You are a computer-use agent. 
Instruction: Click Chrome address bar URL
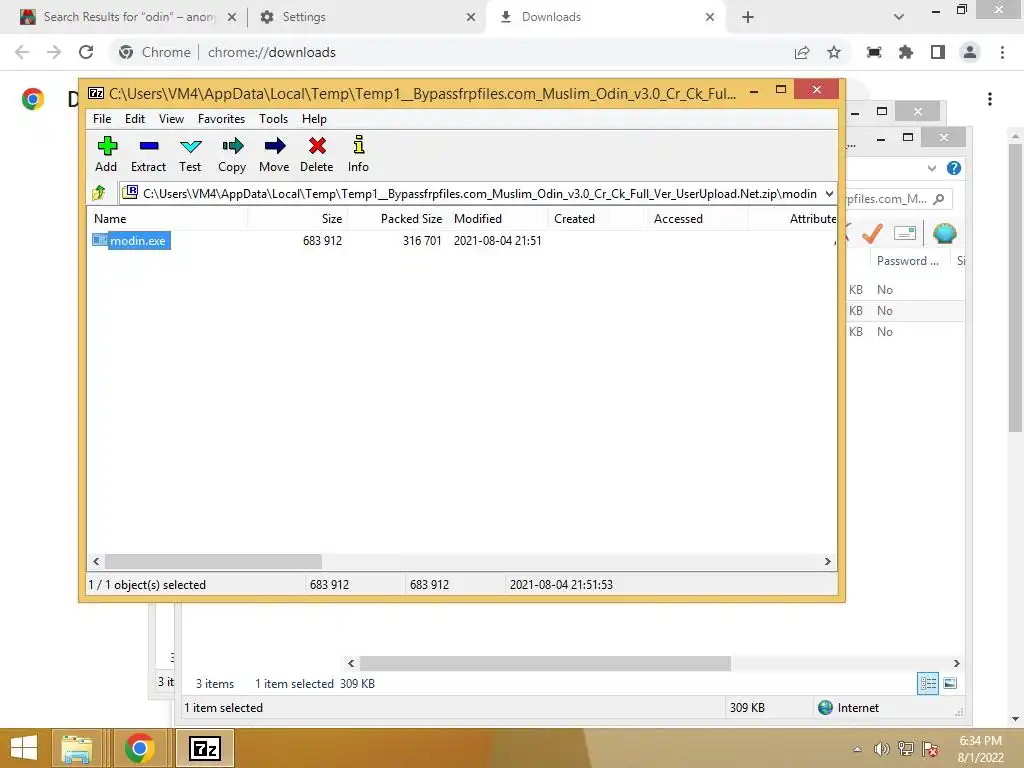(x=272, y=52)
